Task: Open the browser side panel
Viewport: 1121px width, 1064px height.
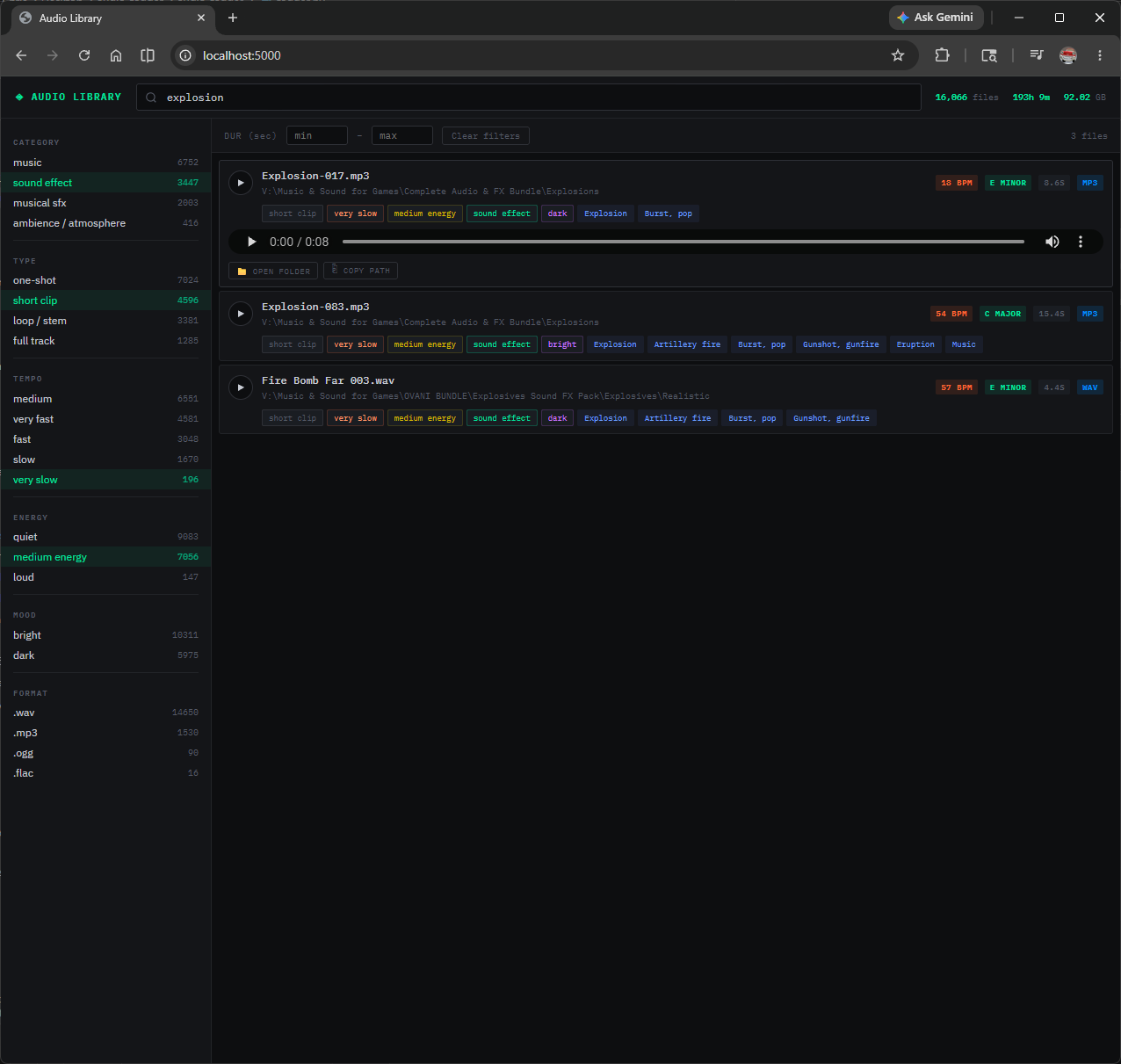Action: 148,55
